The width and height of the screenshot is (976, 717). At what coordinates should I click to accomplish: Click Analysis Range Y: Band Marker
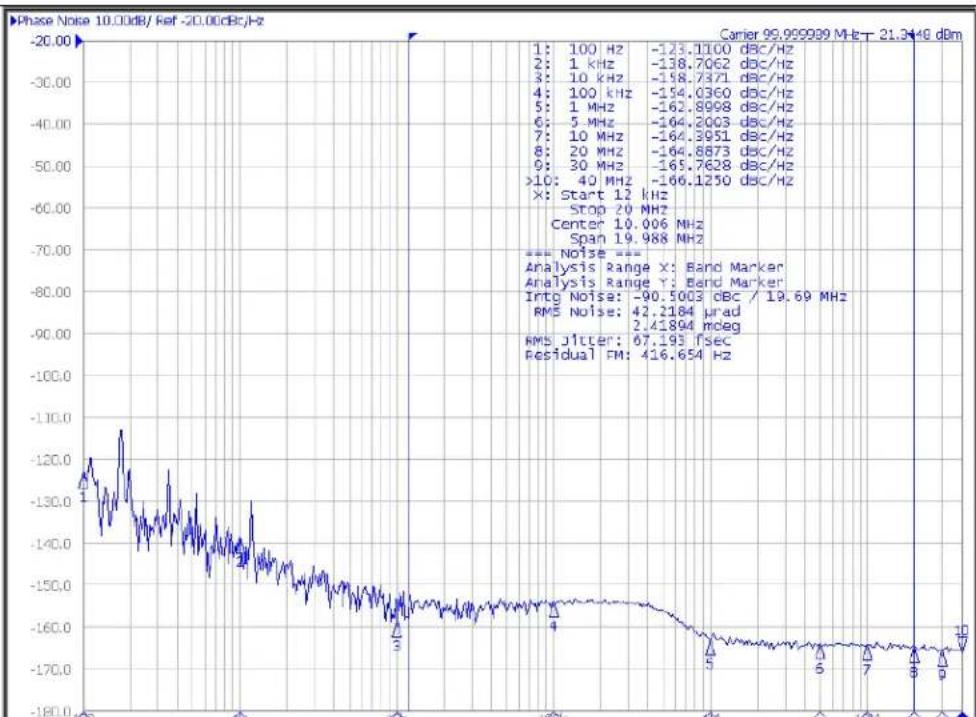[654, 283]
